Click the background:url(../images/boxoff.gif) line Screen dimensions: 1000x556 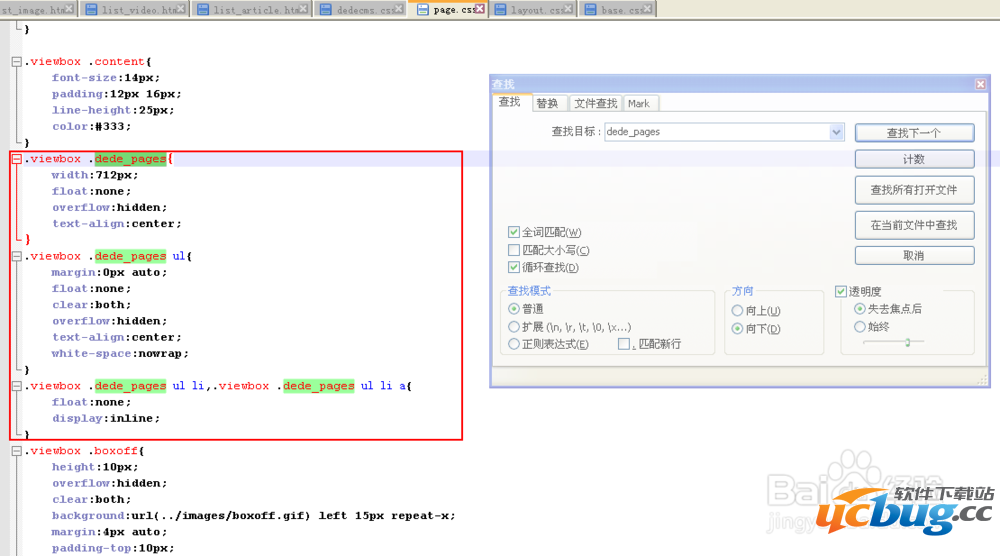[253, 516]
